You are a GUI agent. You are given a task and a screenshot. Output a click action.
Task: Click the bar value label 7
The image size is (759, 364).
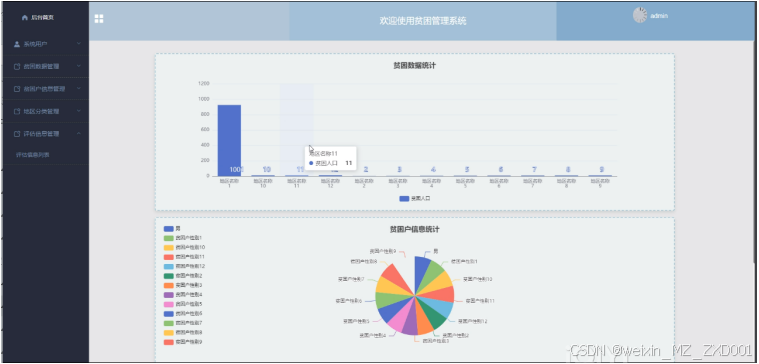[x=534, y=169]
